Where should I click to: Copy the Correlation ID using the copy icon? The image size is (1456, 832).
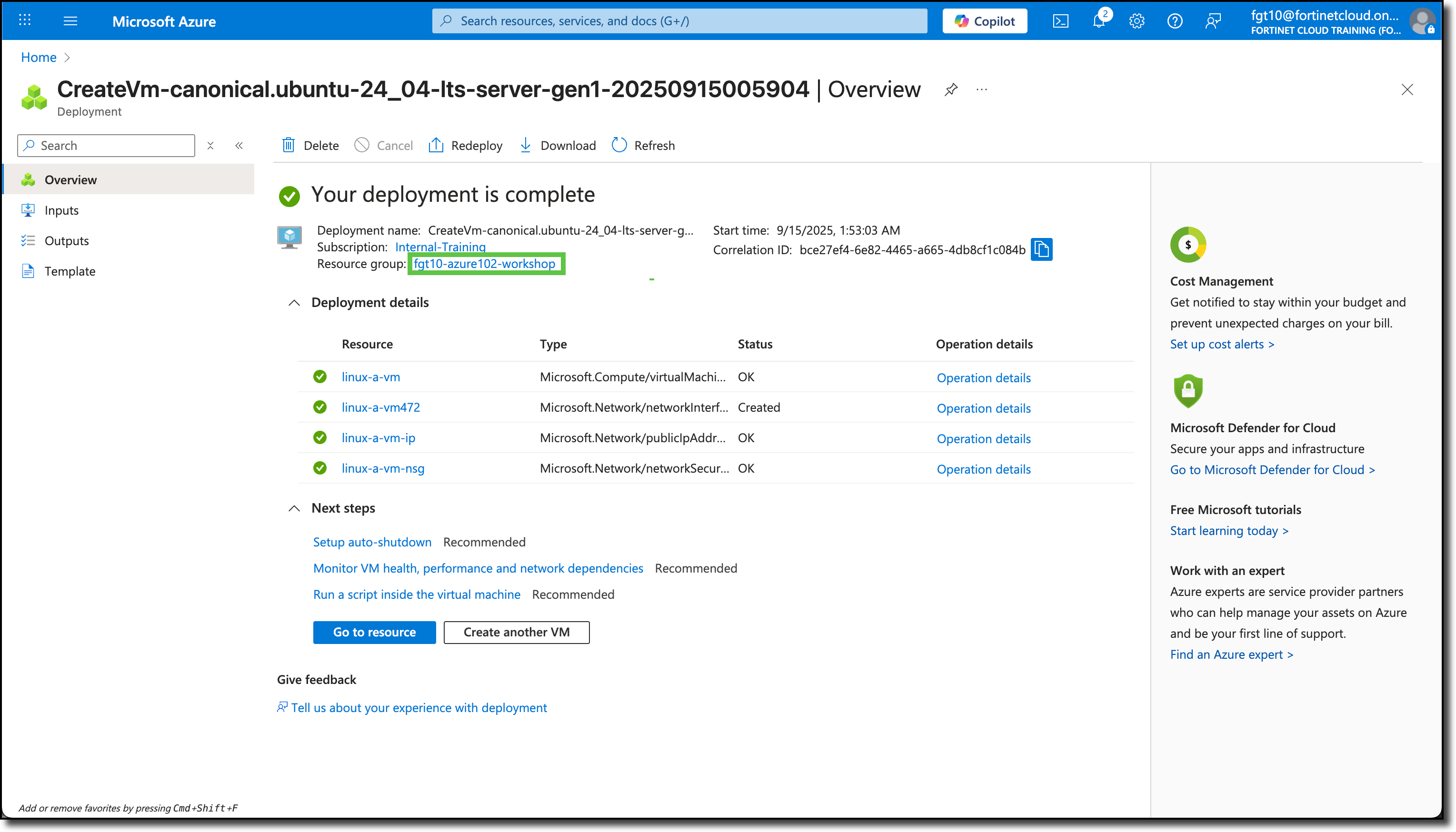1041,250
